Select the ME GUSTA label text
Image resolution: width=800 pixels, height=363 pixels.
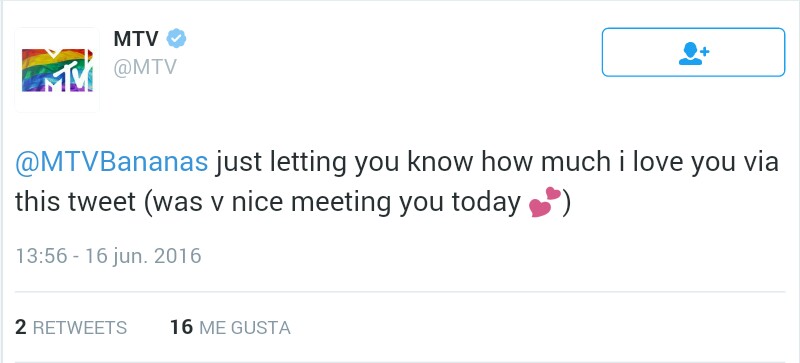(245, 328)
